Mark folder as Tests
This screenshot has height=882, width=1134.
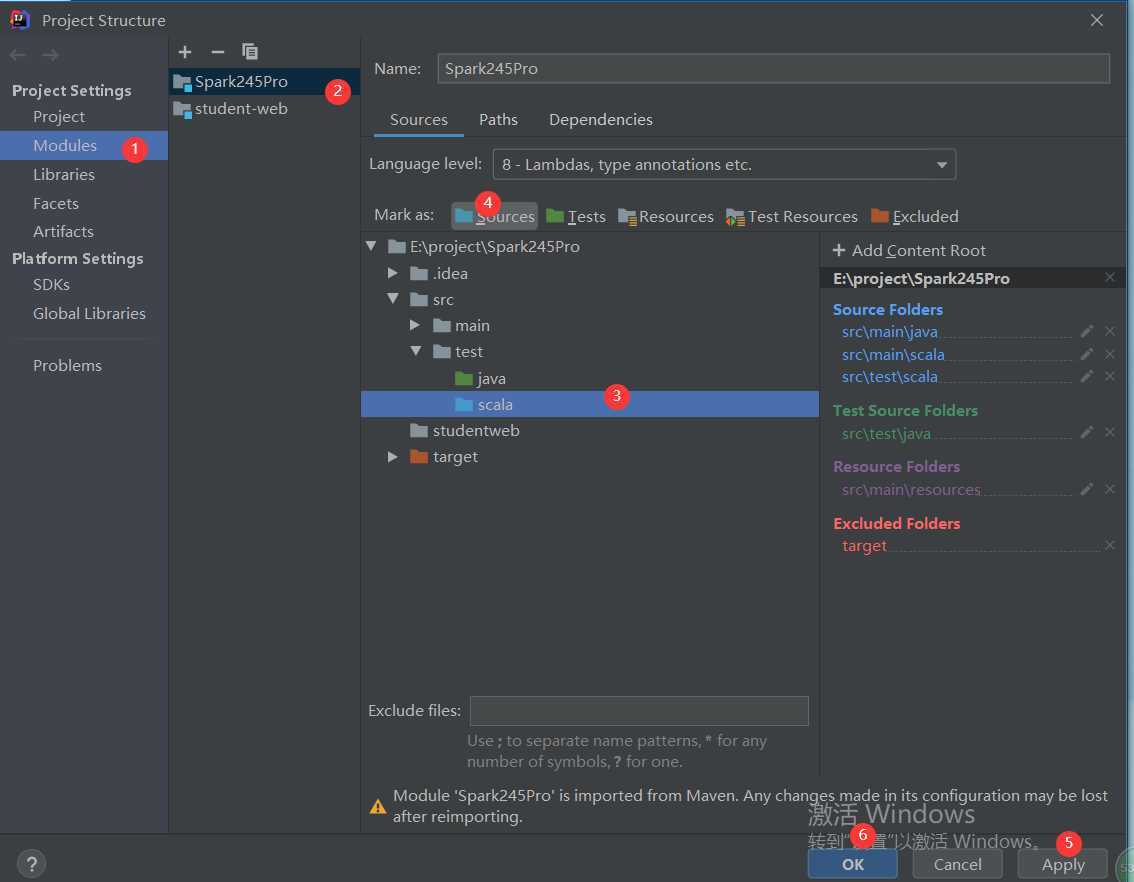(576, 216)
